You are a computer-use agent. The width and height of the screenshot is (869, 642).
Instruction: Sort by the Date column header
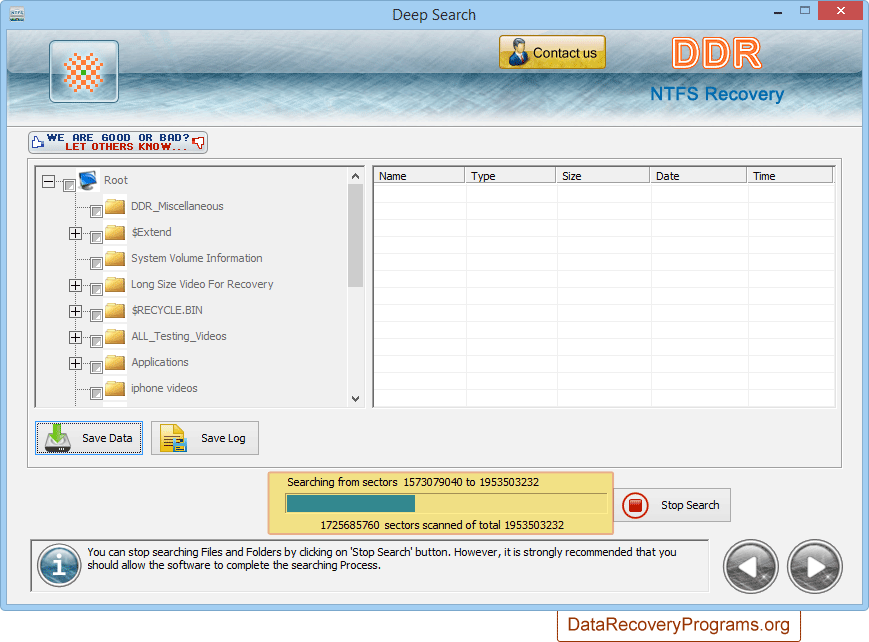(x=699, y=176)
